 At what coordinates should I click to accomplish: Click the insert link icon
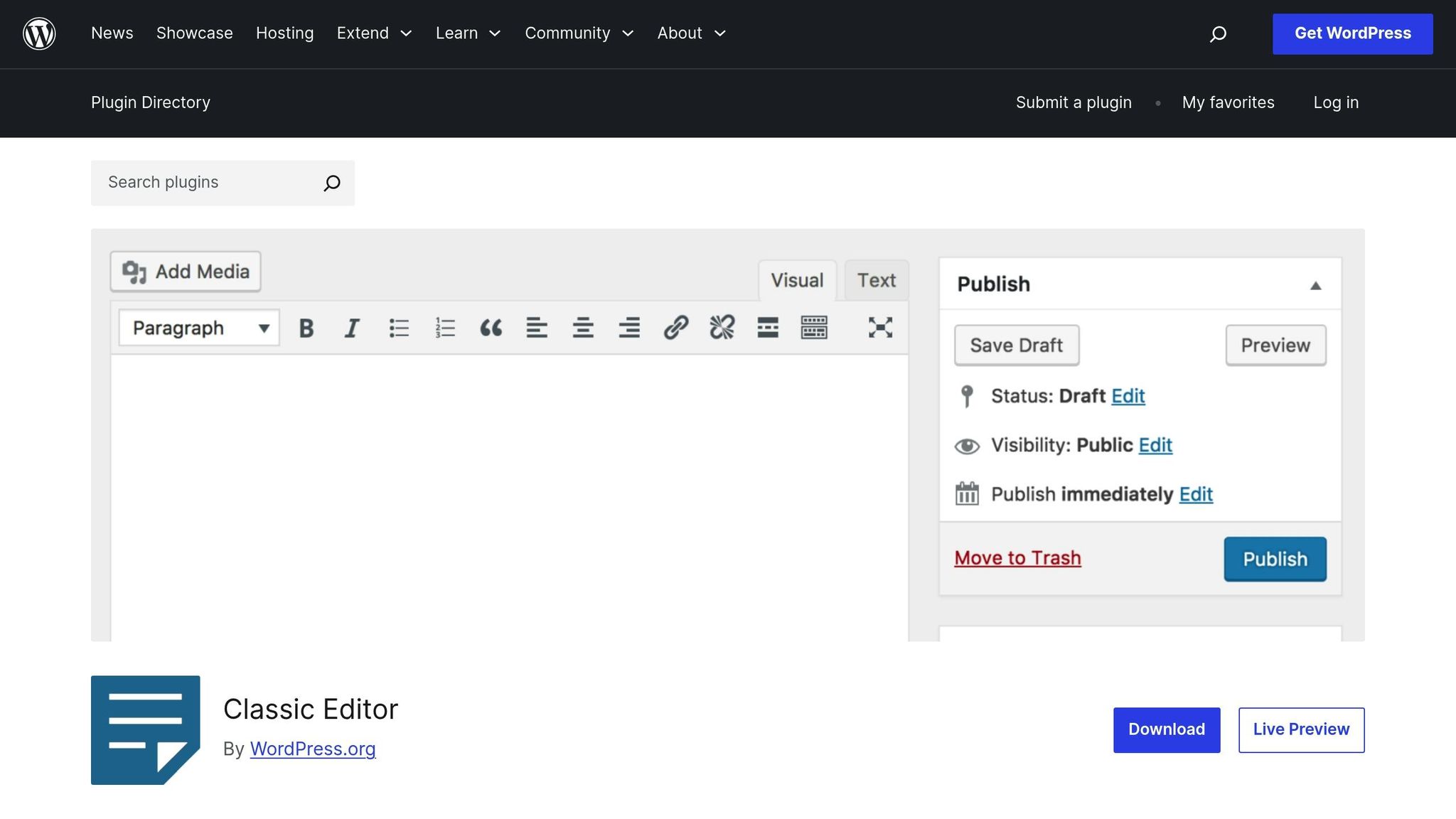click(675, 327)
